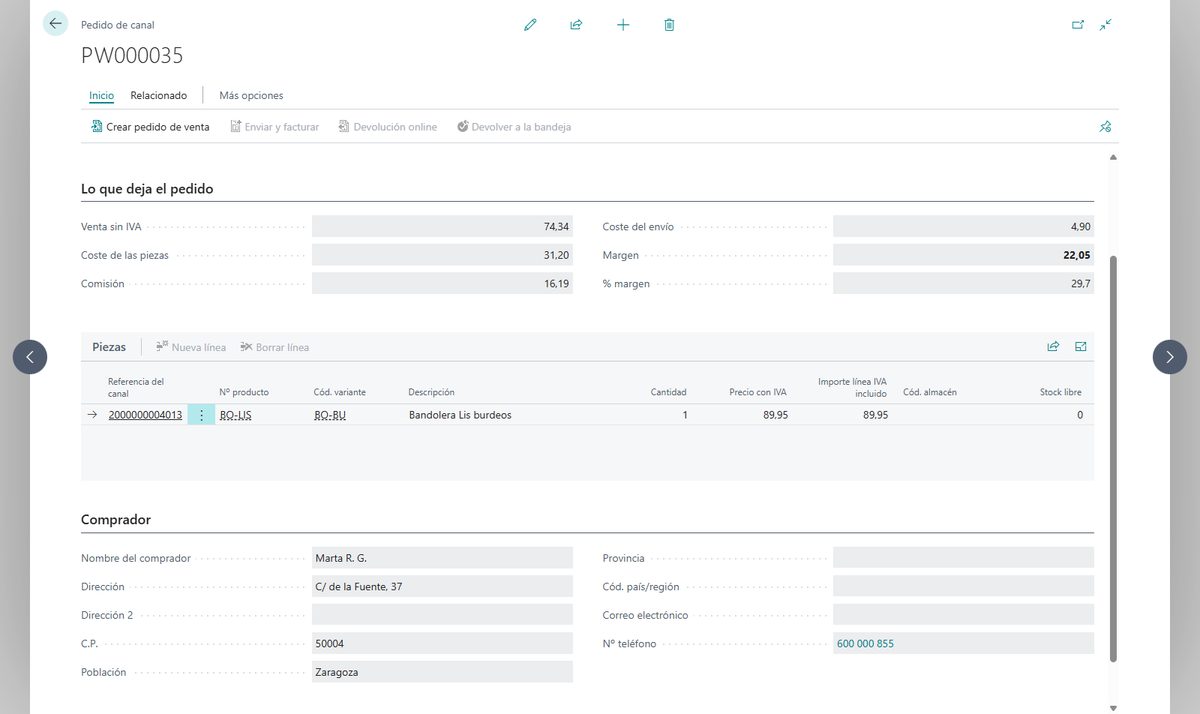Select Devolución online action
The width and height of the screenshot is (1200, 714).
coord(387,127)
